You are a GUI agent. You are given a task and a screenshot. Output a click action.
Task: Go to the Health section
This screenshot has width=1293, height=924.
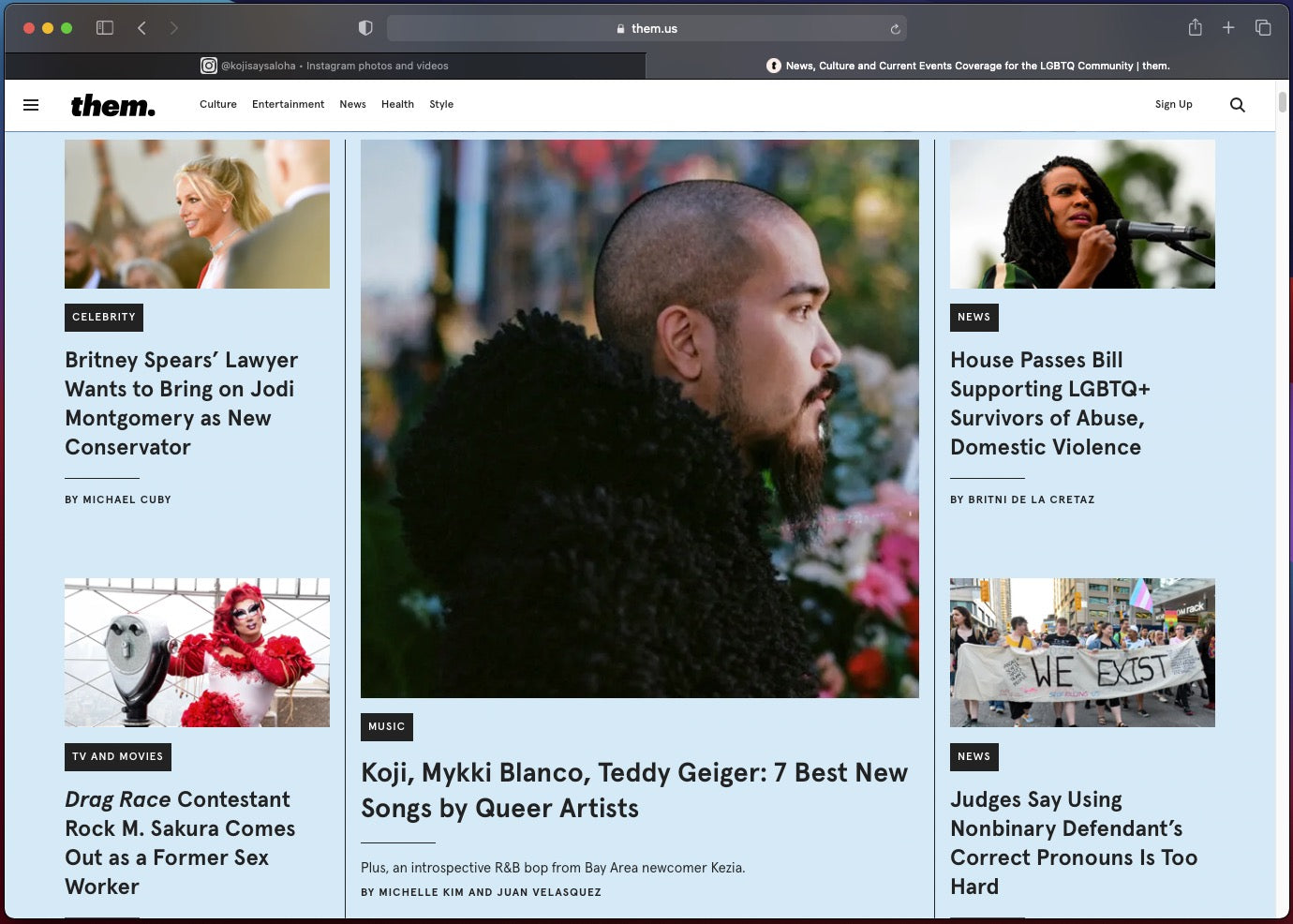point(397,105)
